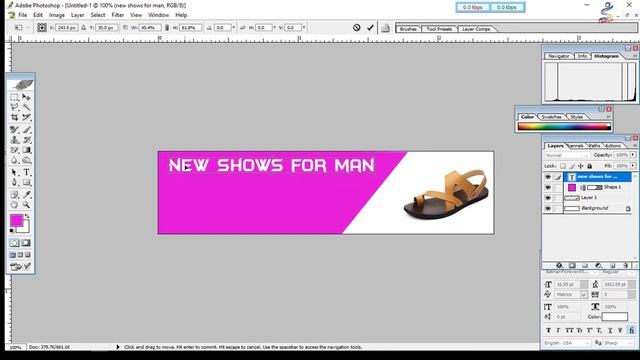Click the add layer style icon
Screen dimensions: 640x360
tap(559, 265)
